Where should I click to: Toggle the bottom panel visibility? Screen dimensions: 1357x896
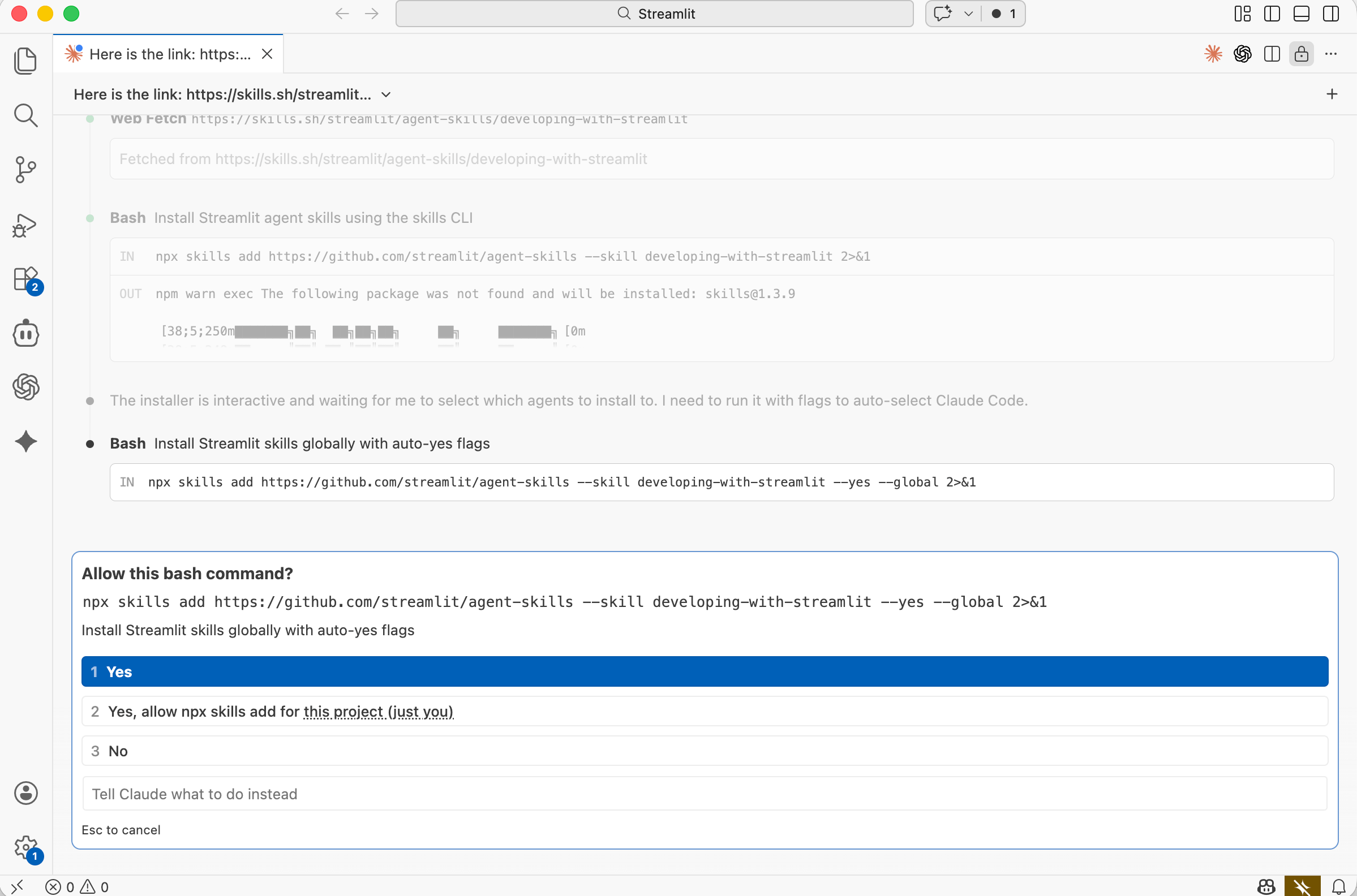coord(1302,14)
